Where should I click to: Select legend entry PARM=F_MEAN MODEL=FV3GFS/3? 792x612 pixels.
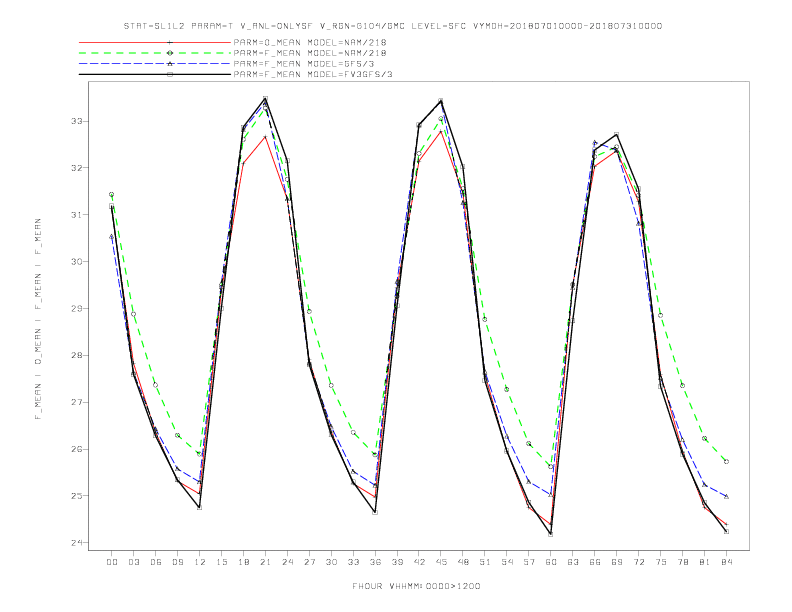click(313, 74)
